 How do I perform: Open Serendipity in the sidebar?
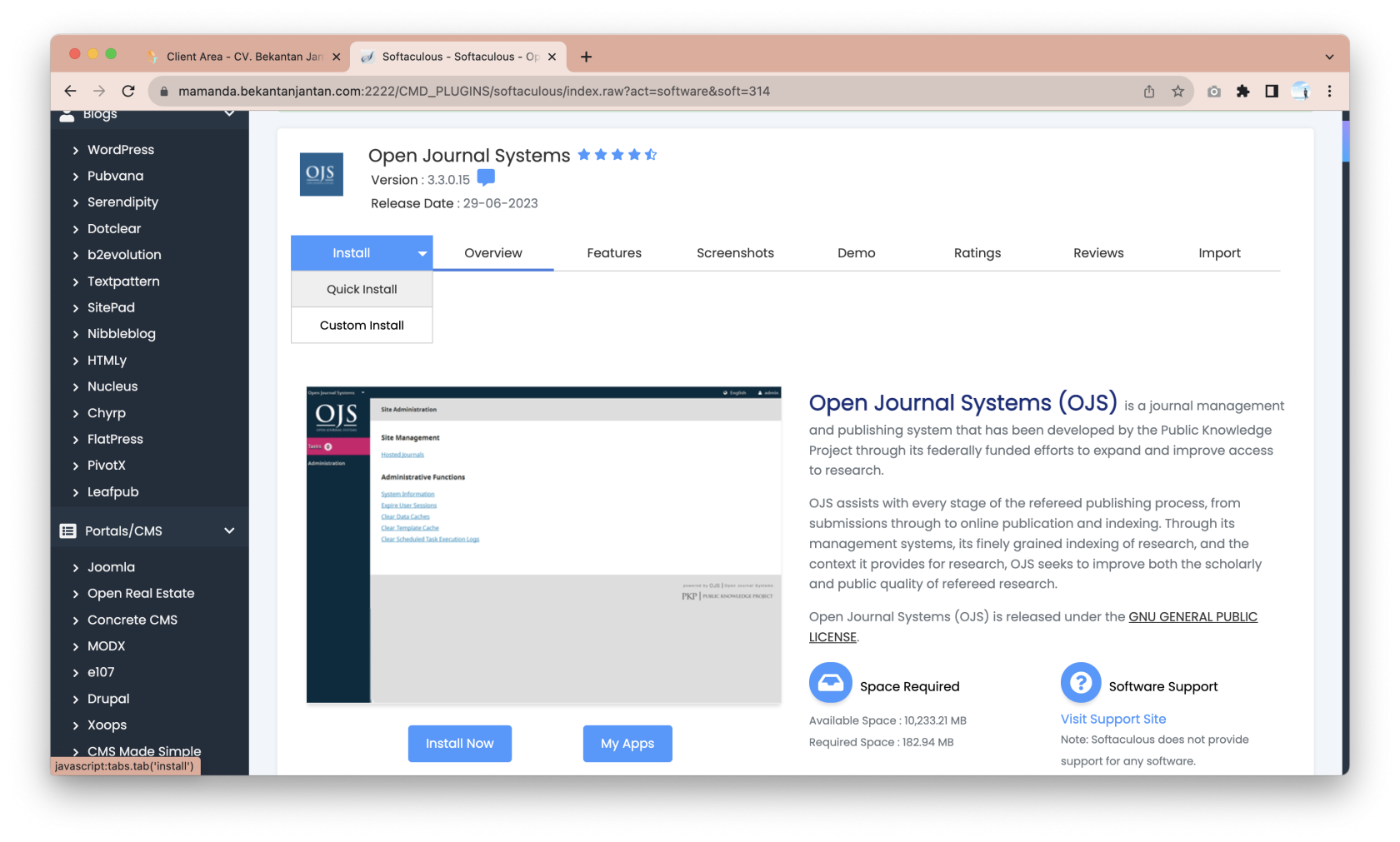click(x=122, y=202)
